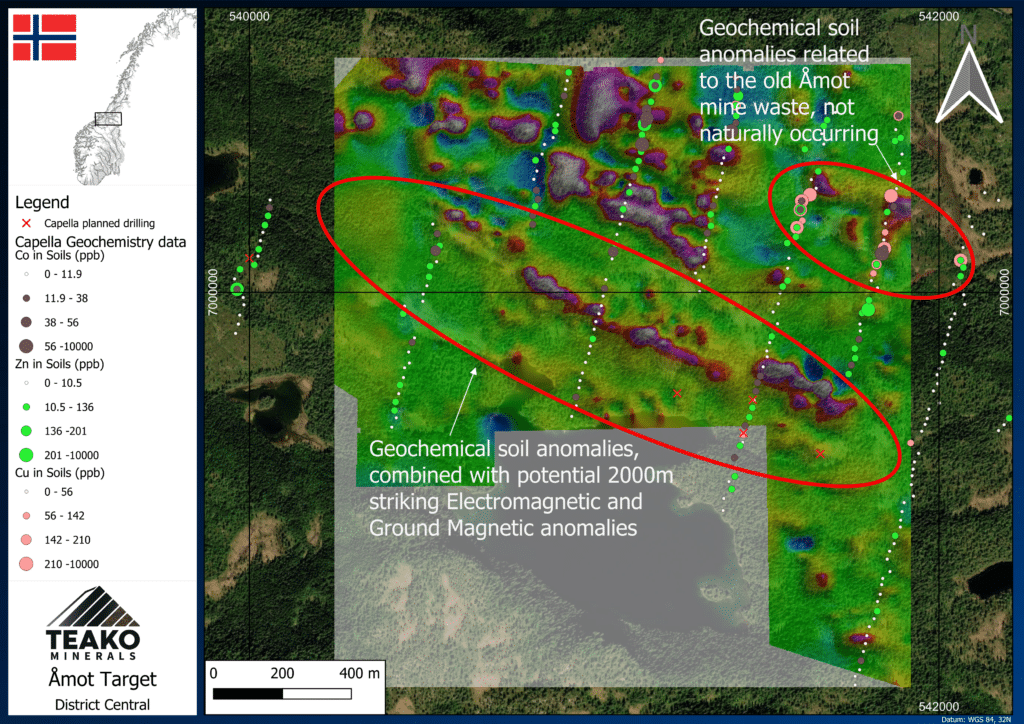Click the black location rectangle on inset map

point(108,119)
